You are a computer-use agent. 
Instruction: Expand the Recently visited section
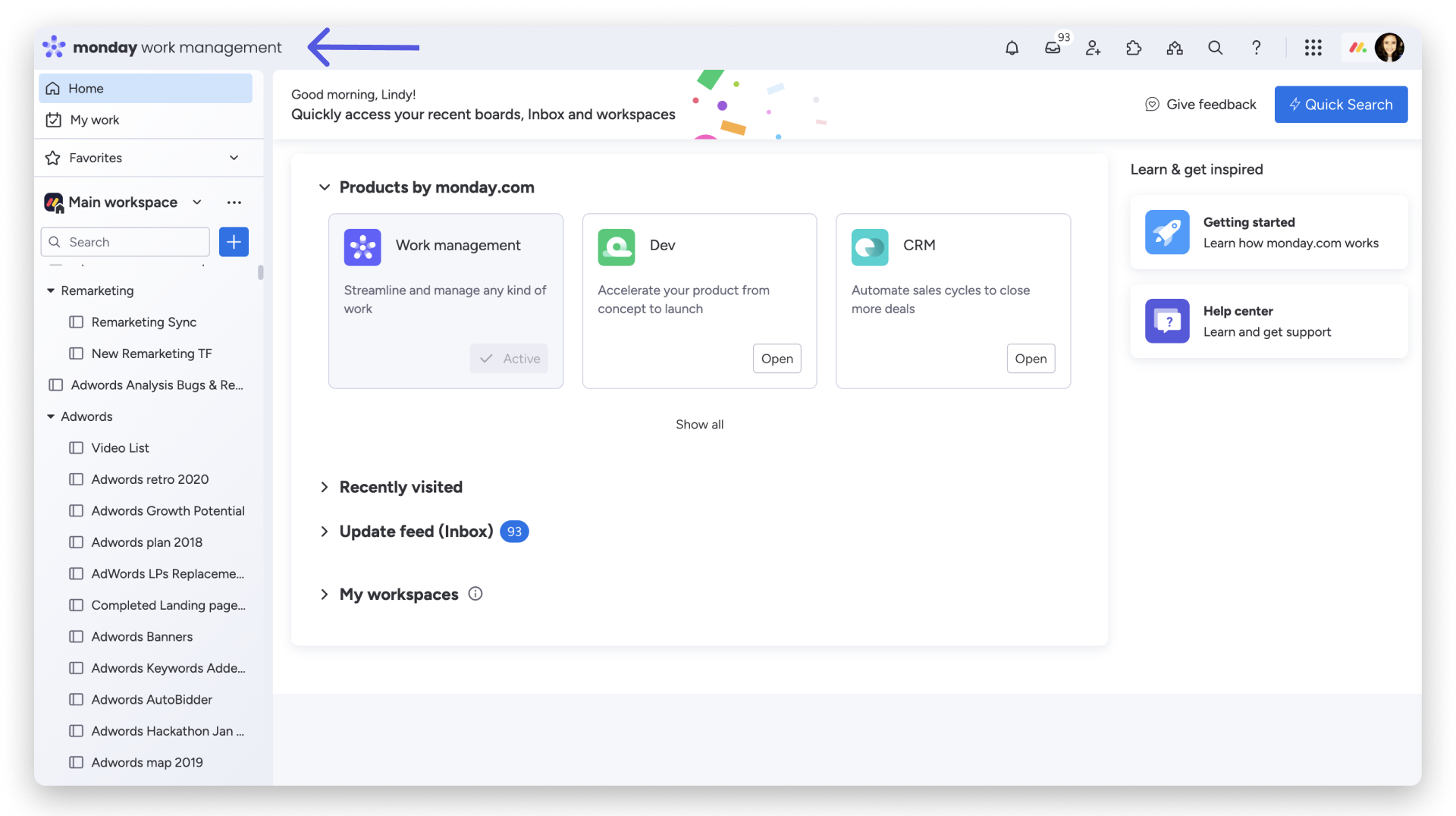(325, 487)
